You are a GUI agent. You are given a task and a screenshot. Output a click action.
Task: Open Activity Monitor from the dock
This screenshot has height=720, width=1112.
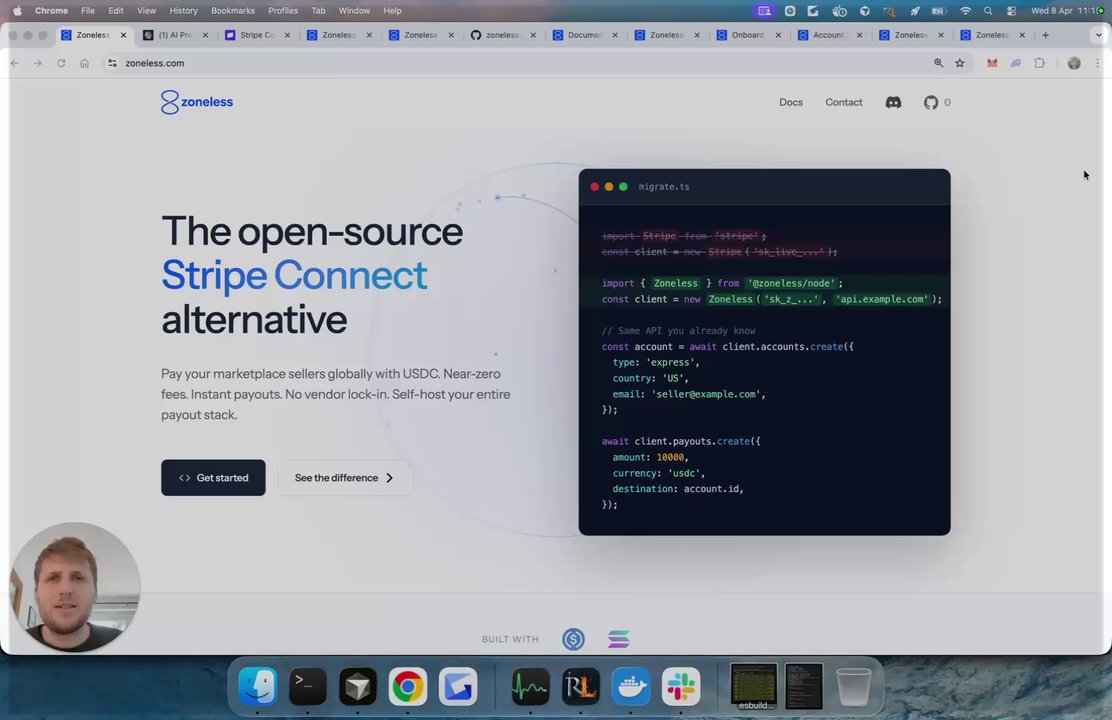click(x=530, y=686)
